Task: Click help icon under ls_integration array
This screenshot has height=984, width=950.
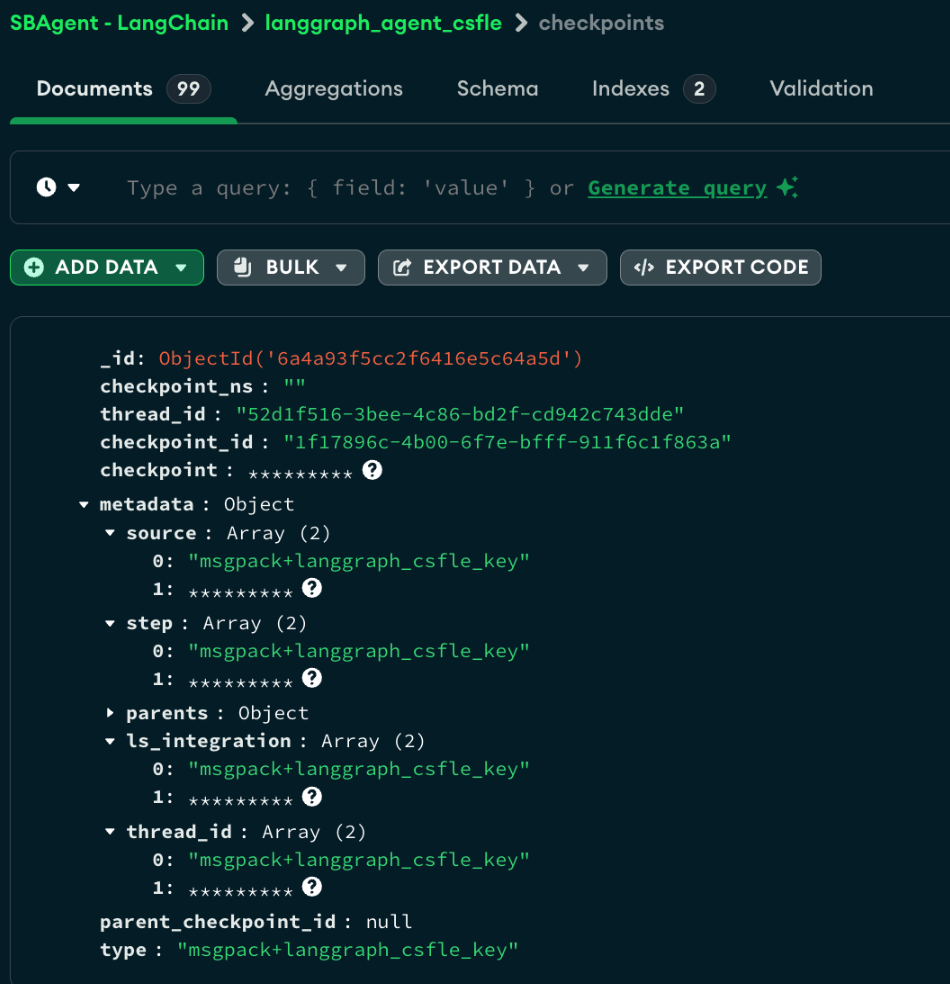Action: tap(312, 796)
